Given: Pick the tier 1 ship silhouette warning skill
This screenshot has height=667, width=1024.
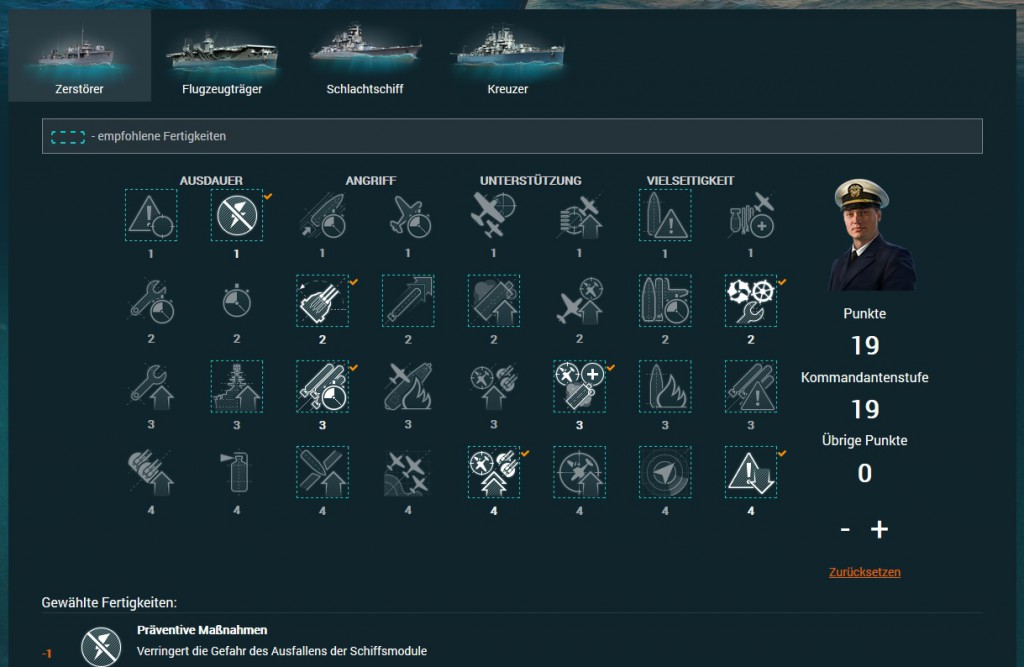Looking at the screenshot, I should 665,215.
